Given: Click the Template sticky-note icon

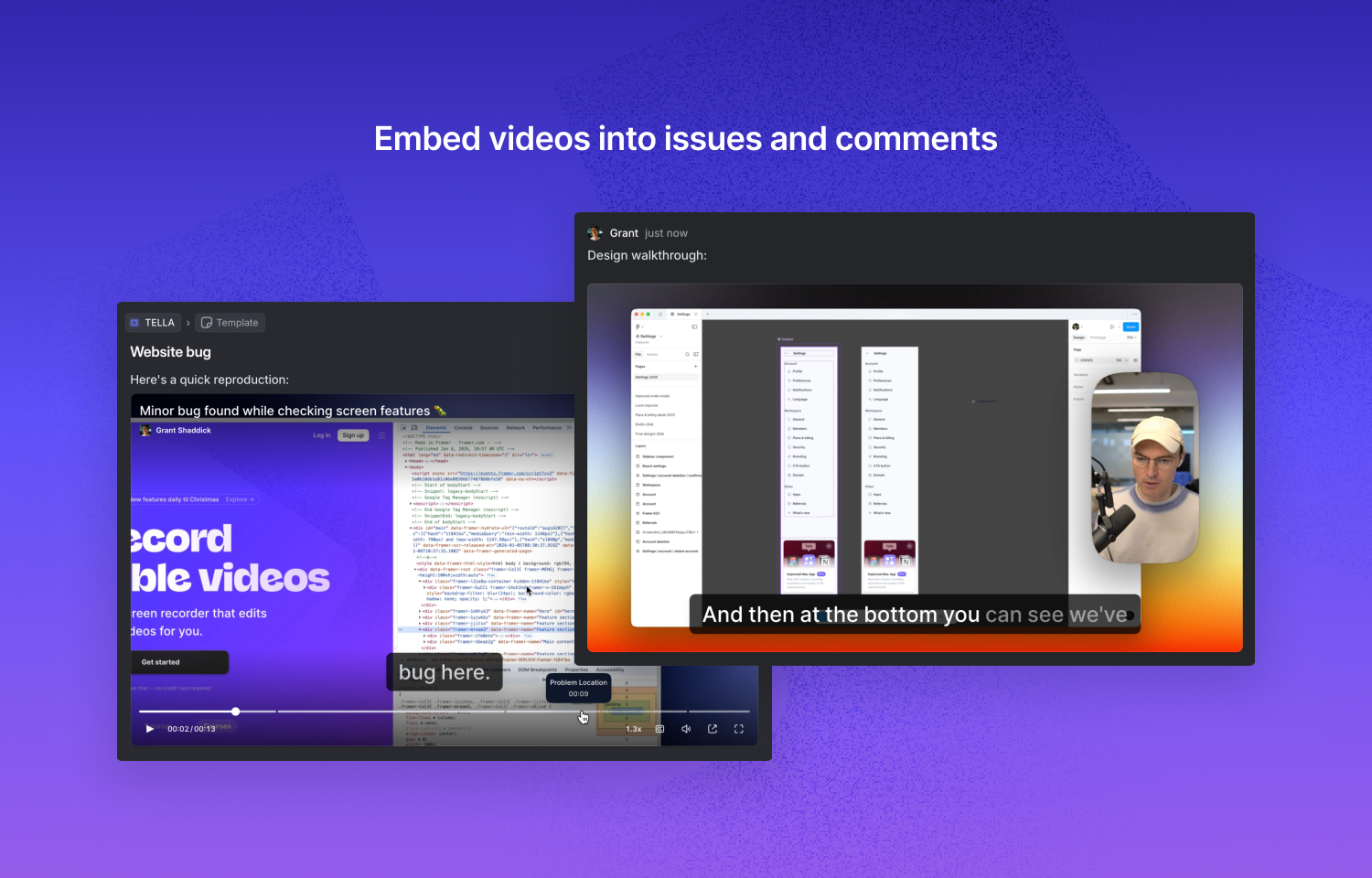Looking at the screenshot, I should coord(207,323).
